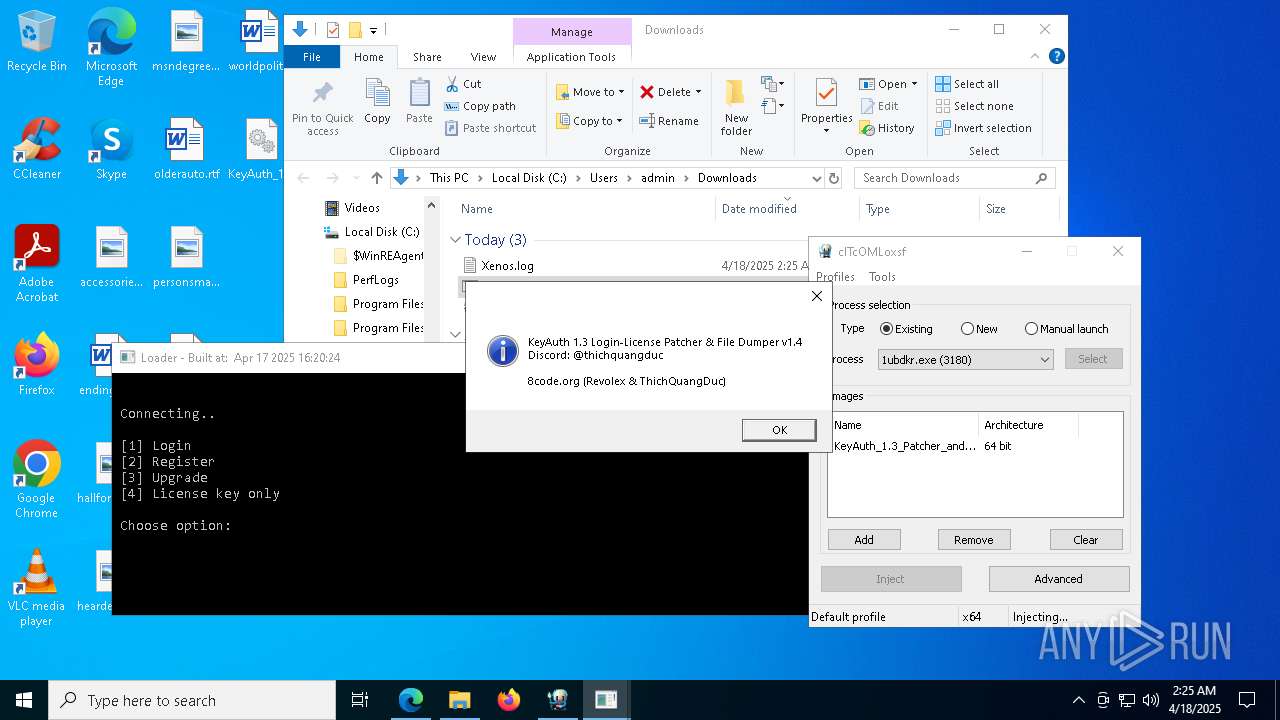The width and height of the screenshot is (1280, 720).
Task: Click Copy path in ribbon
Action: tap(480, 106)
